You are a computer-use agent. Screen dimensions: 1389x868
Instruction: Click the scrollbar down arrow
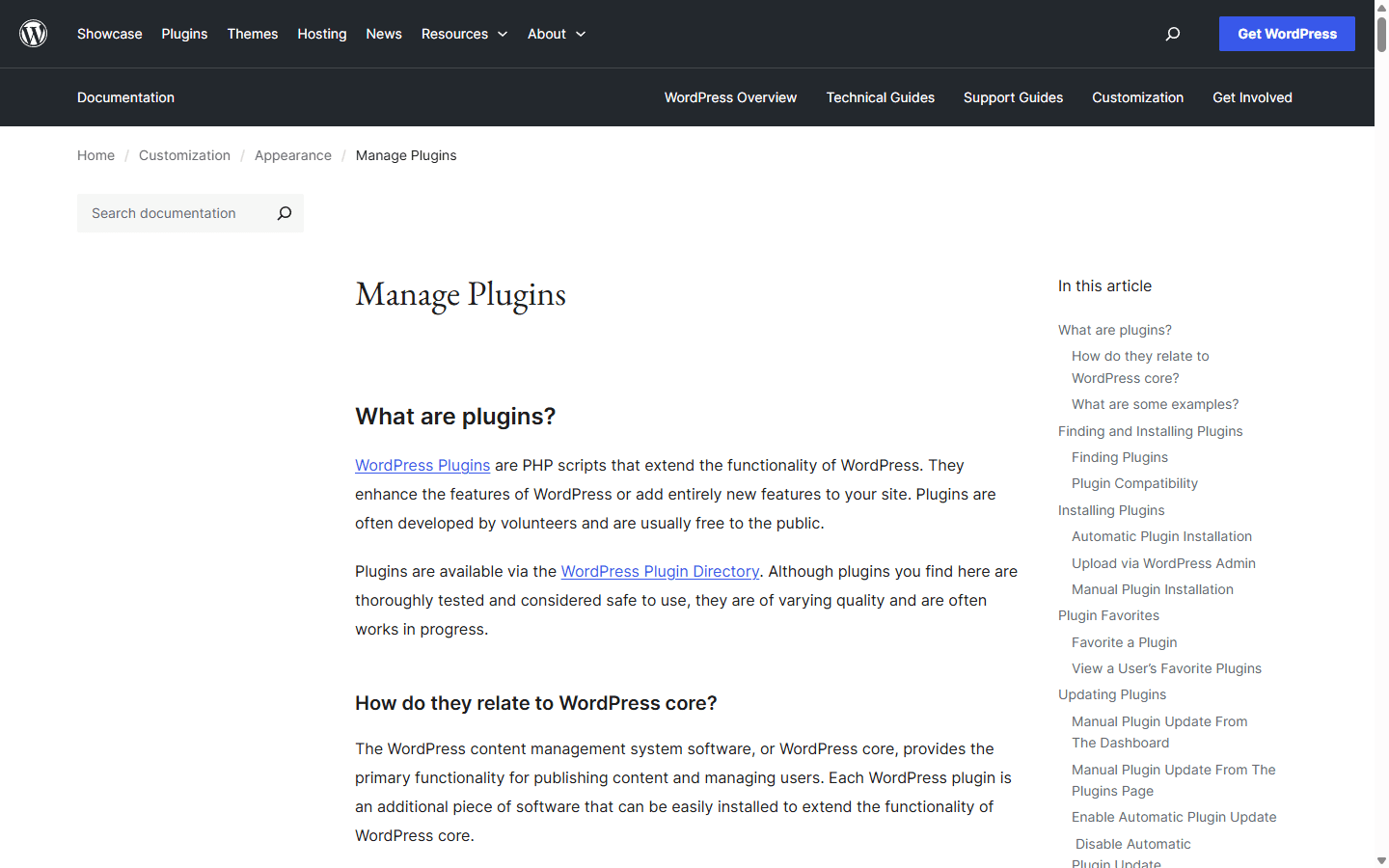pyautogui.click(x=1381, y=860)
